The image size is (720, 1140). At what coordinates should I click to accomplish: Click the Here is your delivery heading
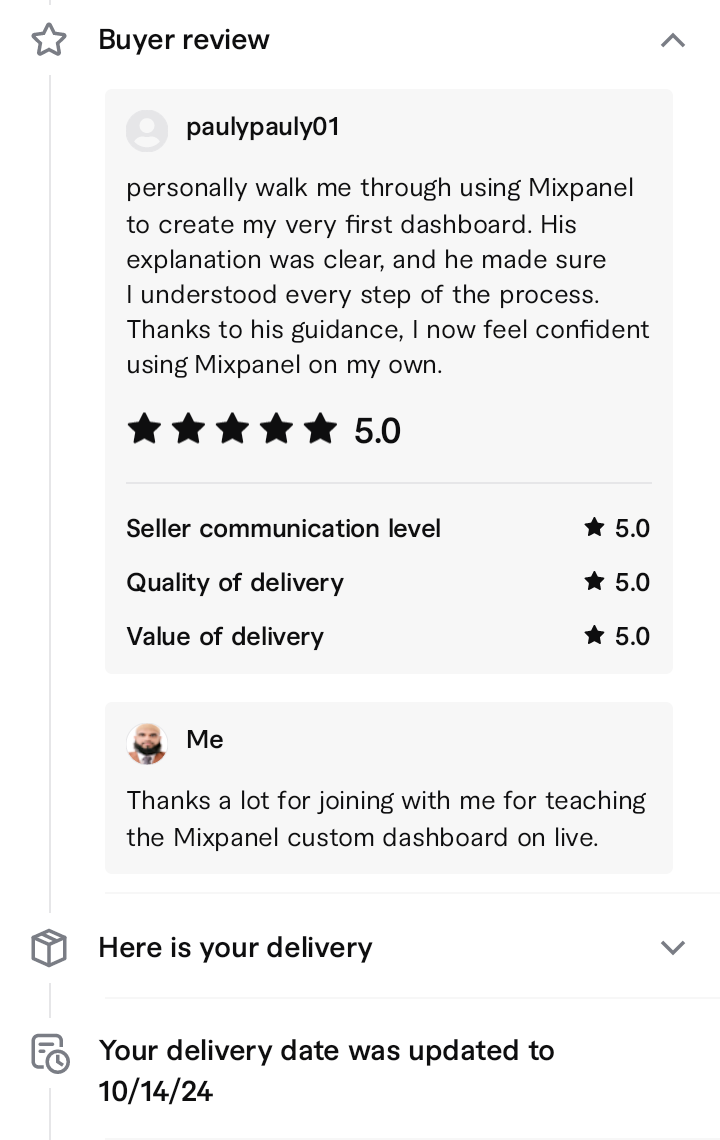235,947
